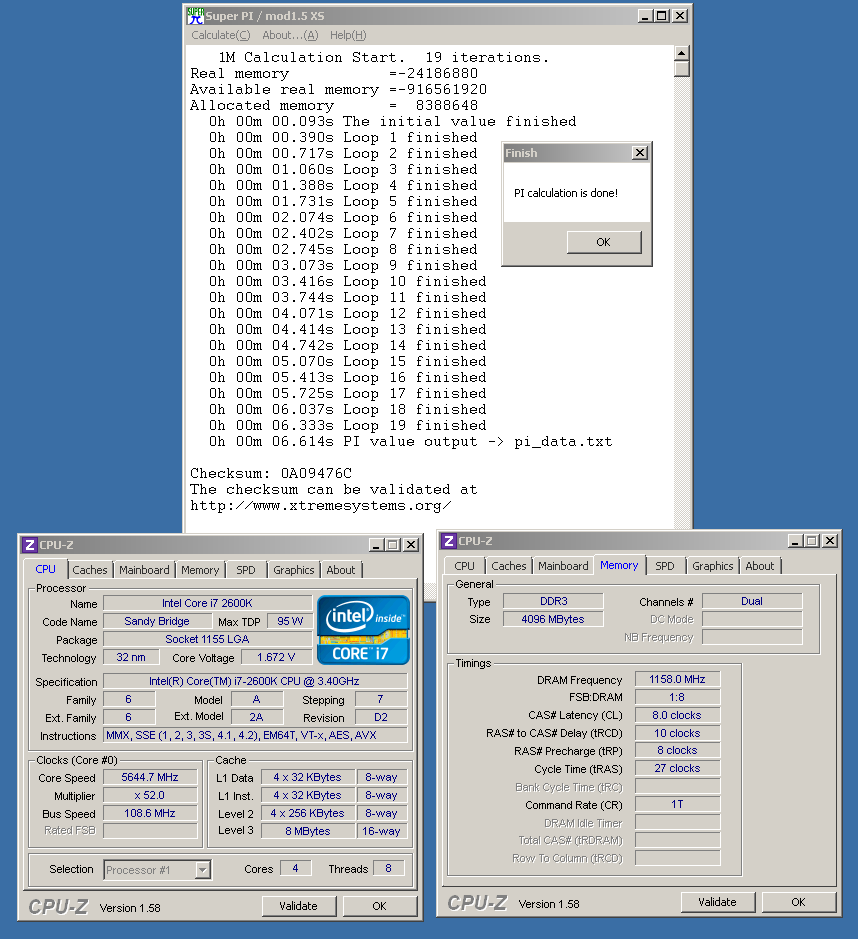858x939 pixels.
Task: Click the Bus Speed value '108.6 MHz'
Action: 150,813
